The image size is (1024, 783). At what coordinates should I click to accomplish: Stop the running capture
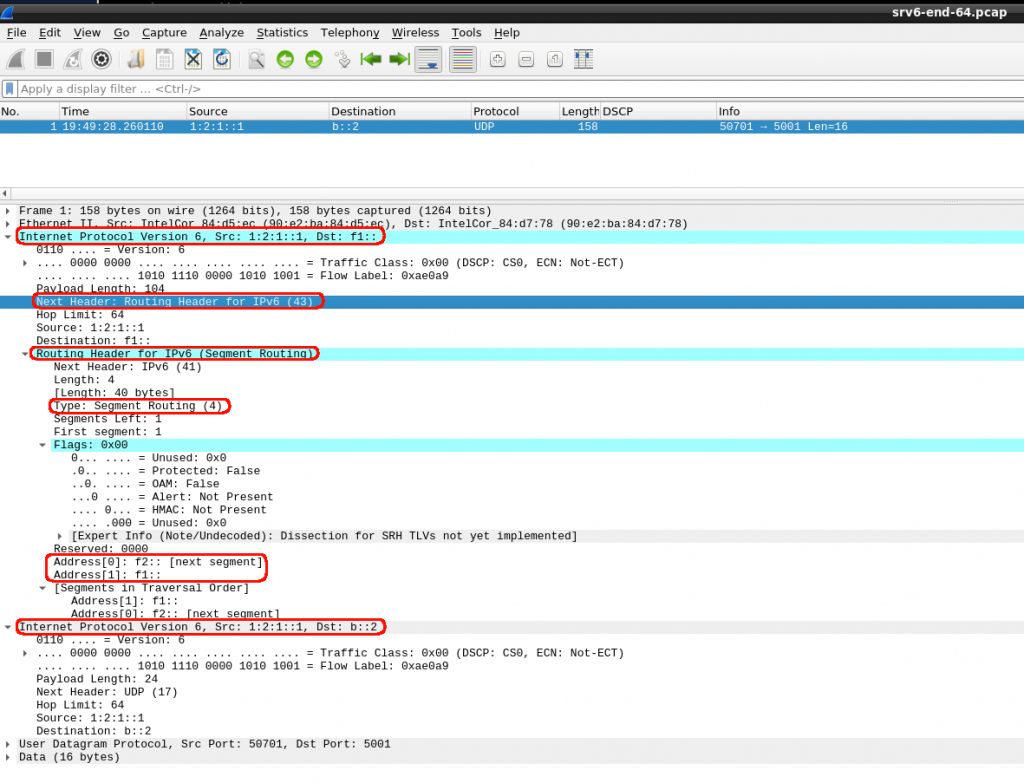[44, 59]
